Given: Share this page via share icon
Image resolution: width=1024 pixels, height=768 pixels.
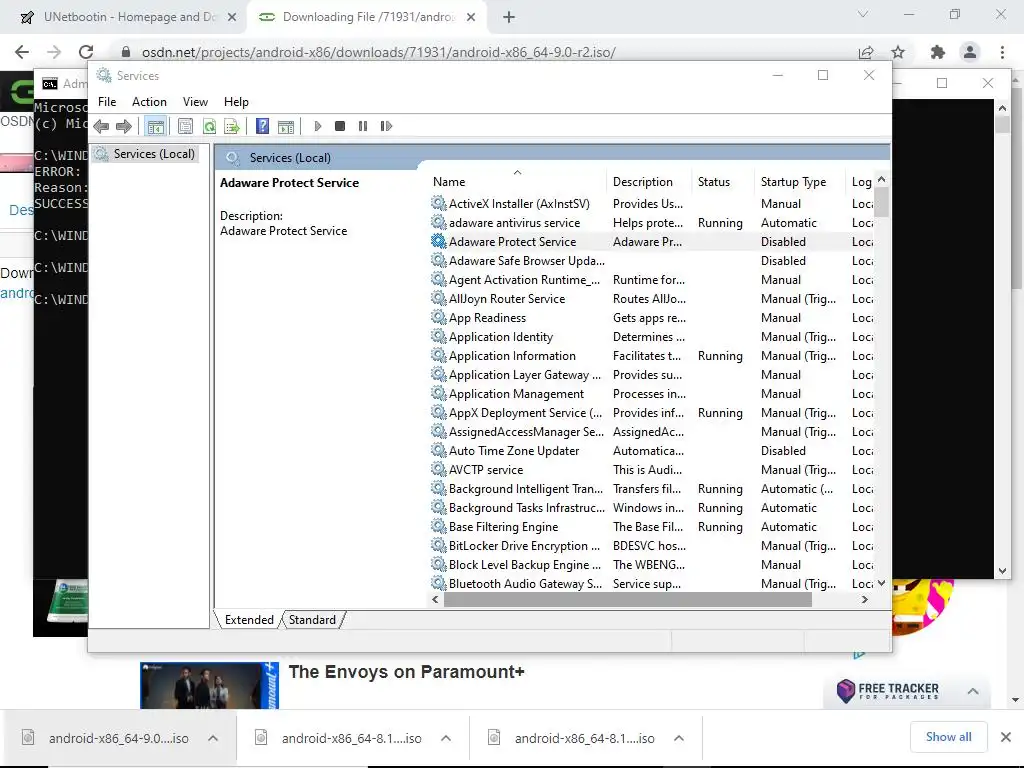Looking at the screenshot, I should [866, 52].
